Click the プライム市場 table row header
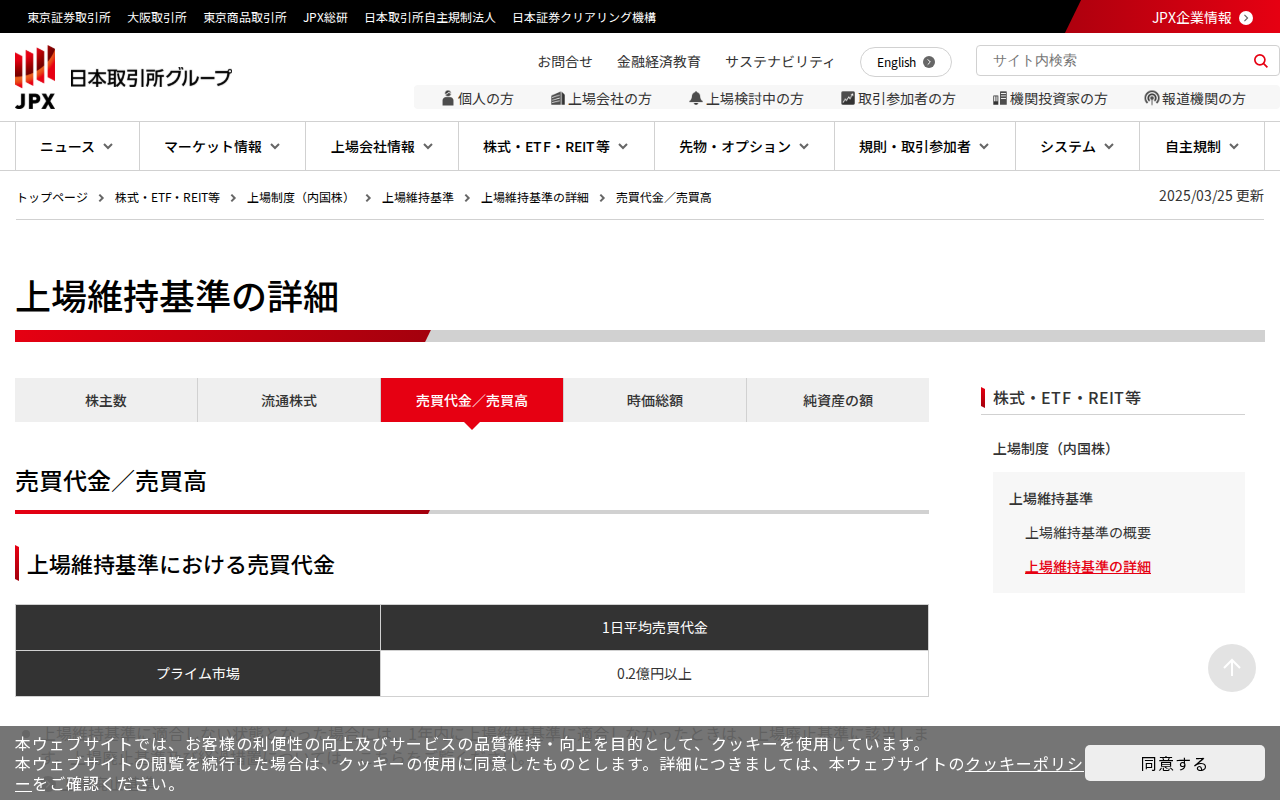The height and width of the screenshot is (800, 1280). click(x=198, y=674)
